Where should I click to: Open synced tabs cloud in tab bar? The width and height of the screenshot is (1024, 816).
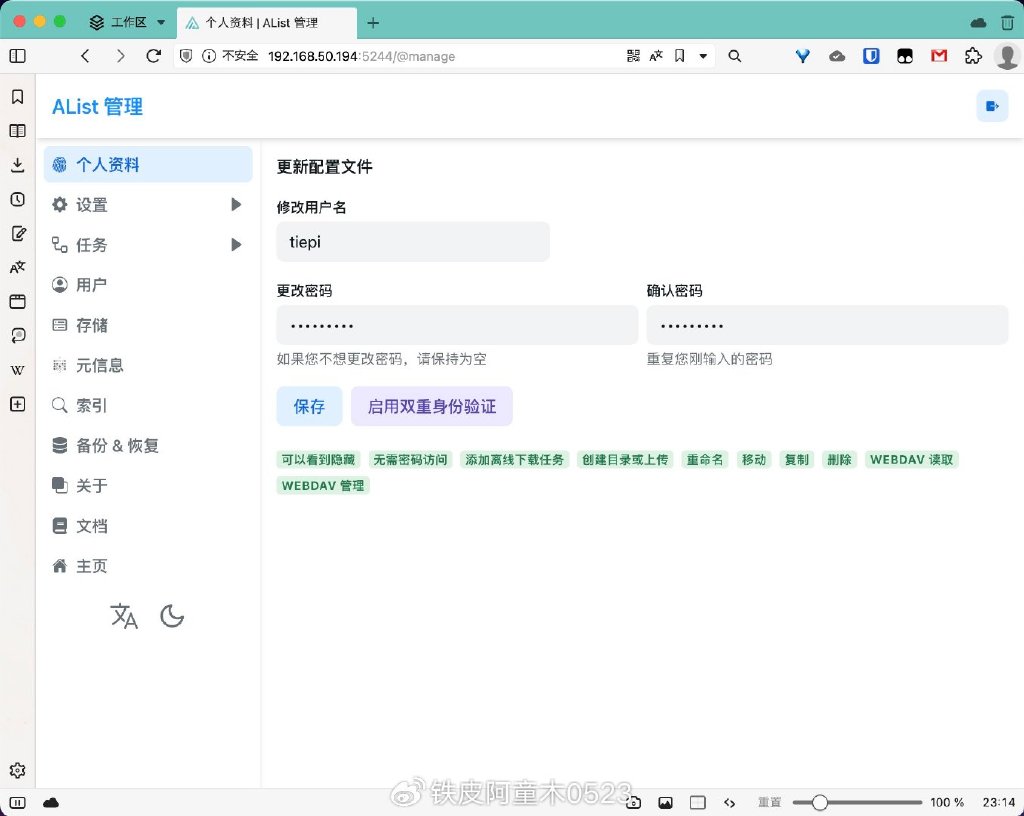coord(978,23)
